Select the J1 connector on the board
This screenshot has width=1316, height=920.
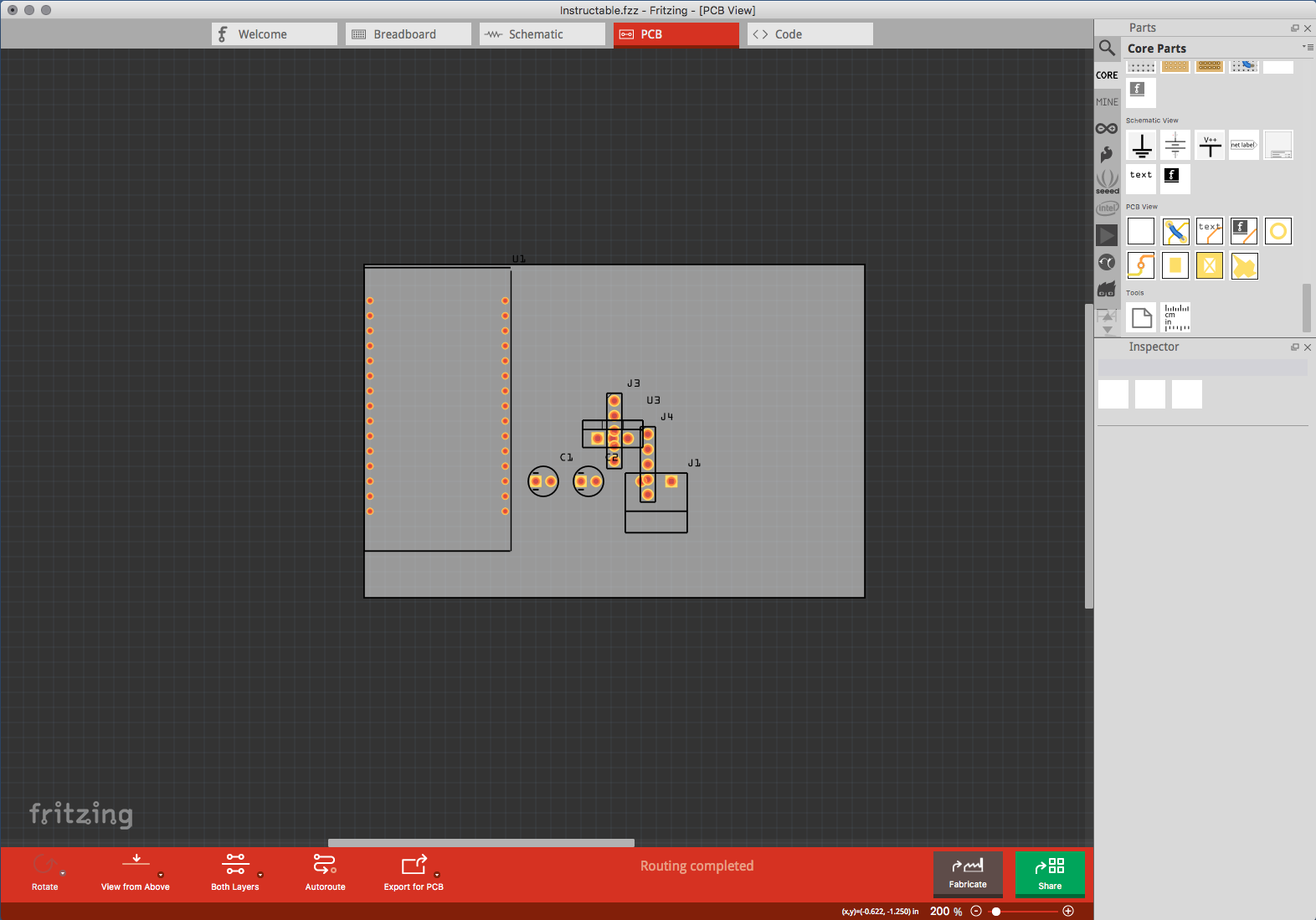point(656,502)
